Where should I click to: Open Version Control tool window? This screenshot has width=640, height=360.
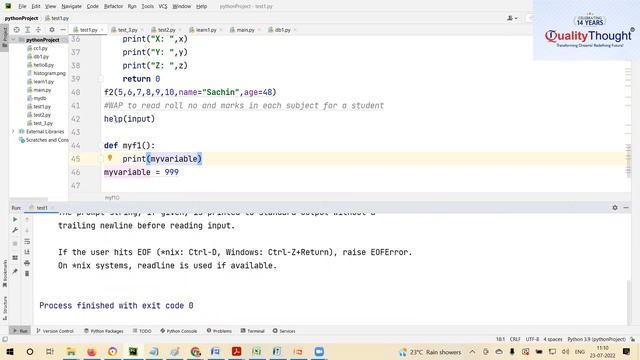[55, 331]
